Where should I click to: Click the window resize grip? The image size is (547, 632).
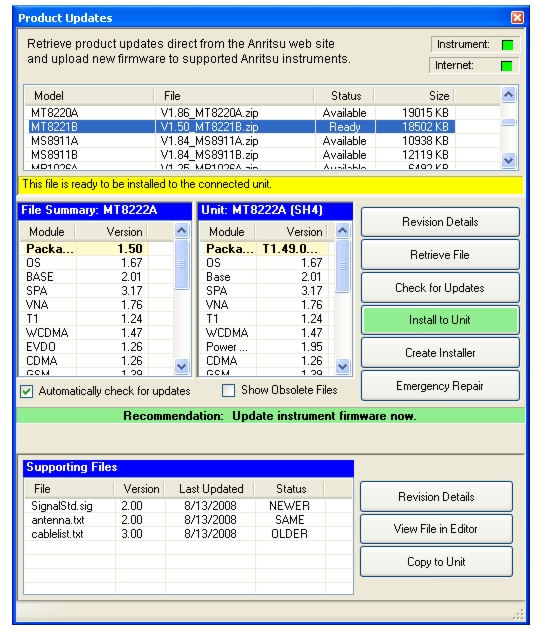[518, 614]
